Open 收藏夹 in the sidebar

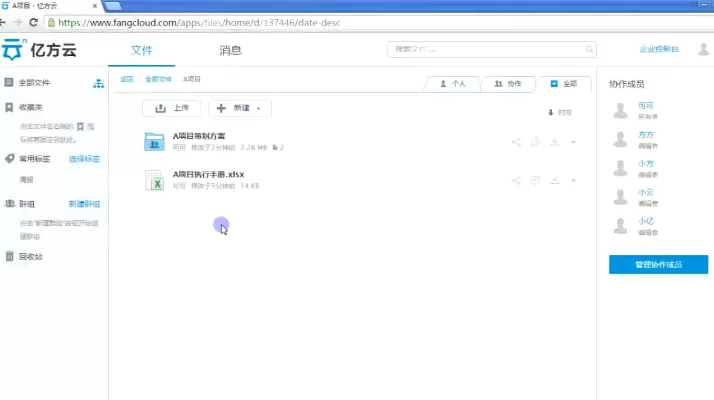coord(31,107)
